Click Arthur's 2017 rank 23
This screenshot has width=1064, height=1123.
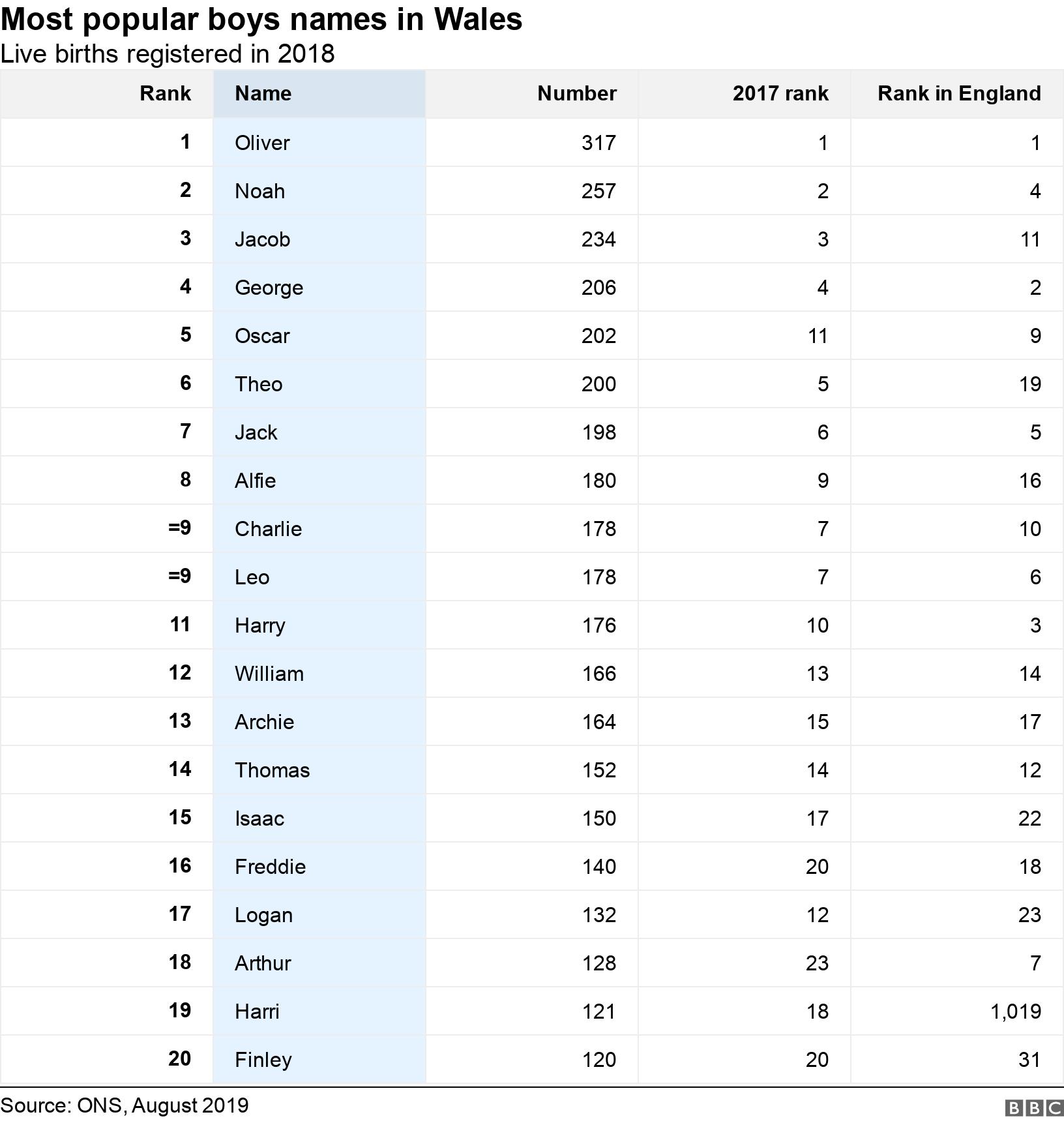[817, 963]
